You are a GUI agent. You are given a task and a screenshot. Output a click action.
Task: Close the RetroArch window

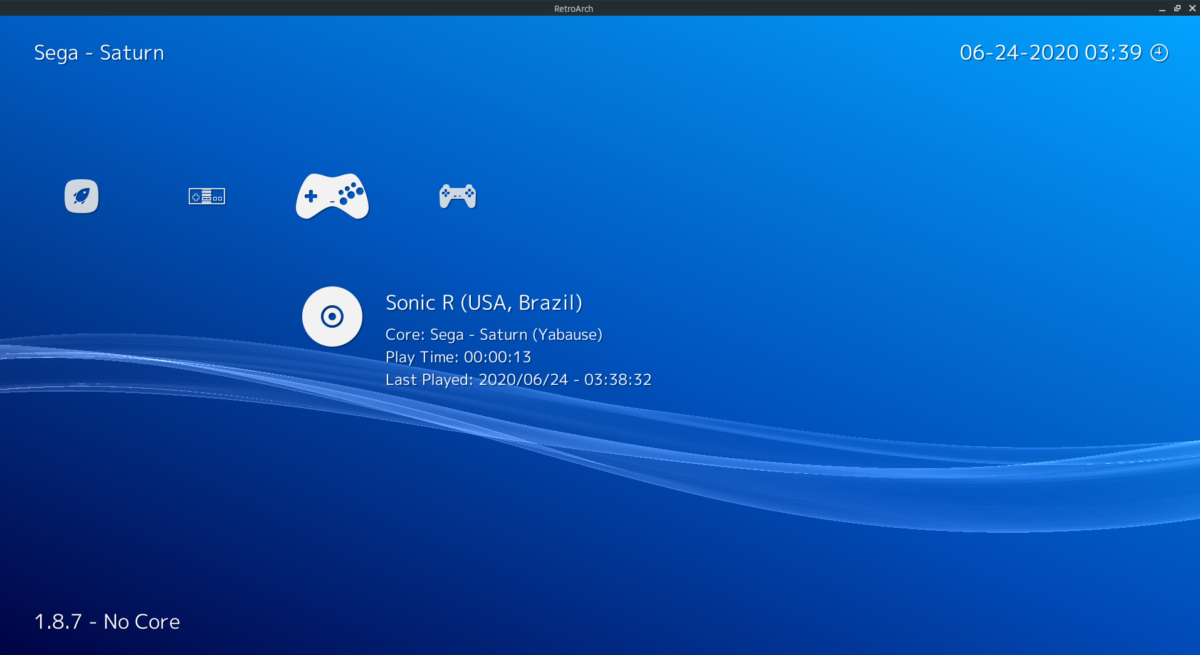coord(1191,8)
